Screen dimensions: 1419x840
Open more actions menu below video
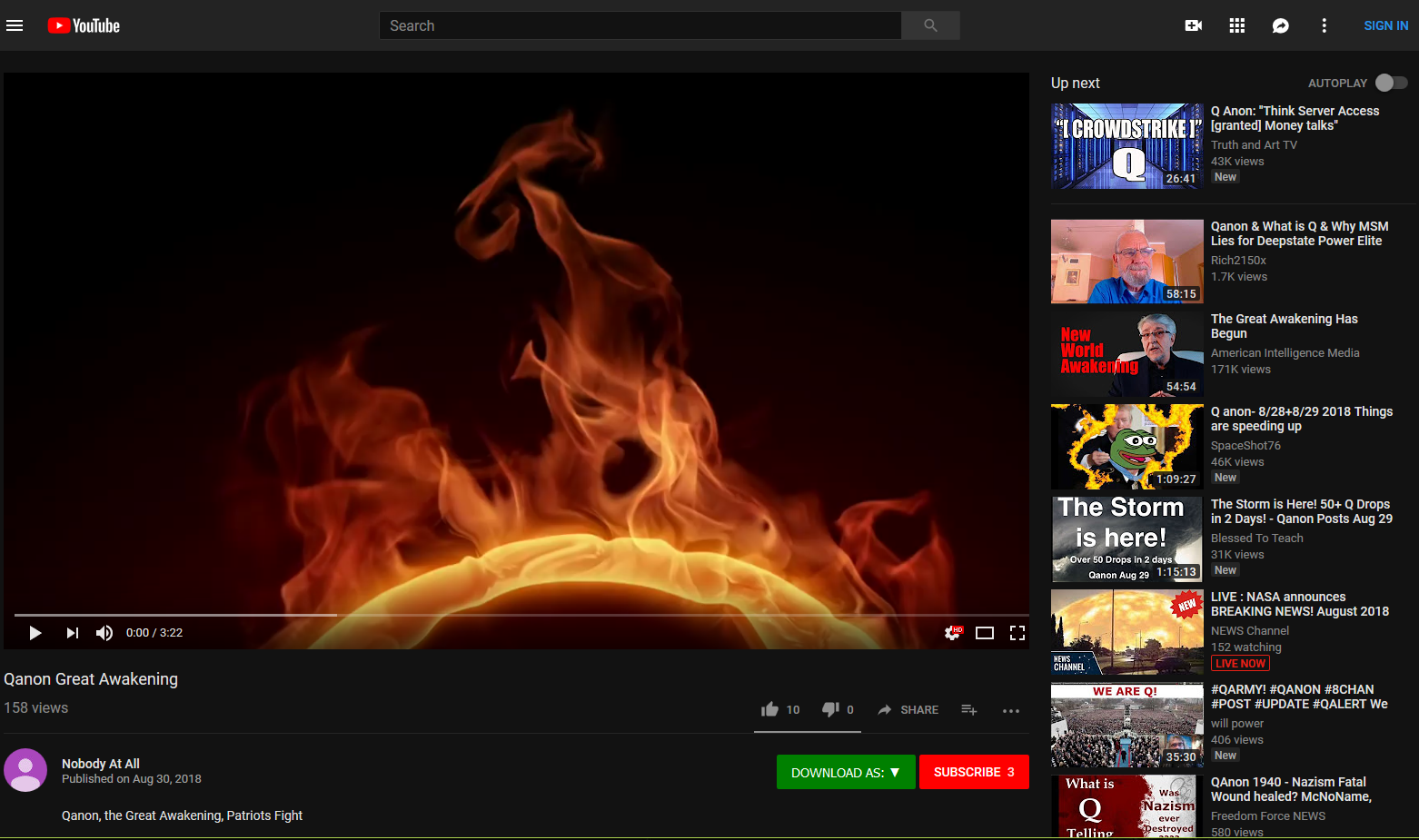[x=1011, y=710]
